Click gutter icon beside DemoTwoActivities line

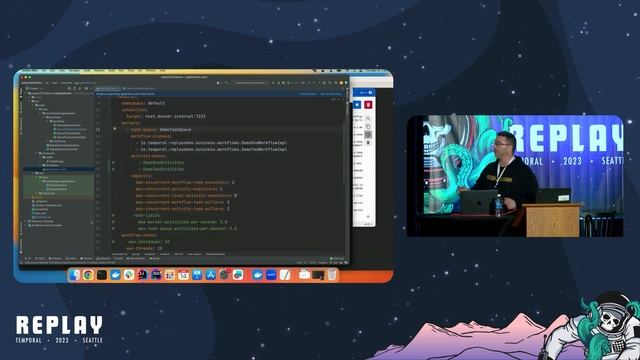[113, 169]
